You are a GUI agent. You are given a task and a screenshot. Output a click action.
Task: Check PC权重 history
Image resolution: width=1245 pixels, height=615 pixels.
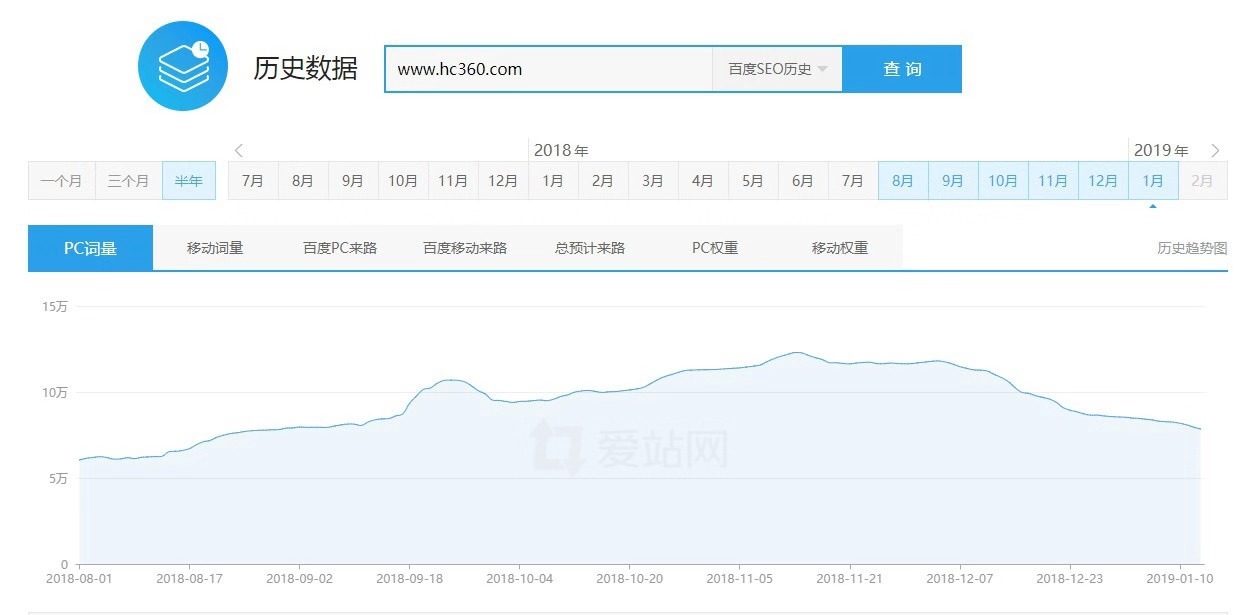716,247
